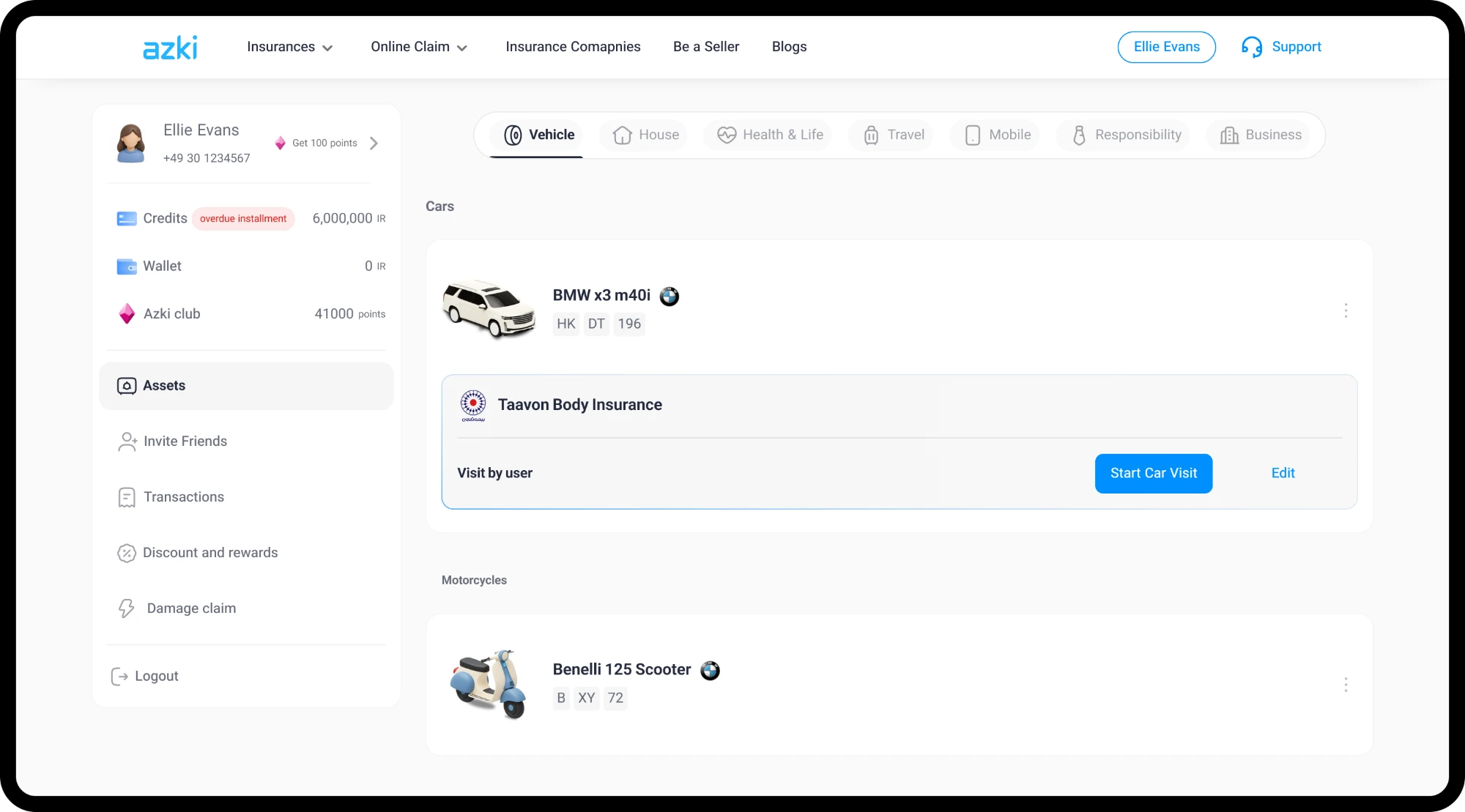
Task: Click the Benelli 125 Scooter image
Action: 489,684
